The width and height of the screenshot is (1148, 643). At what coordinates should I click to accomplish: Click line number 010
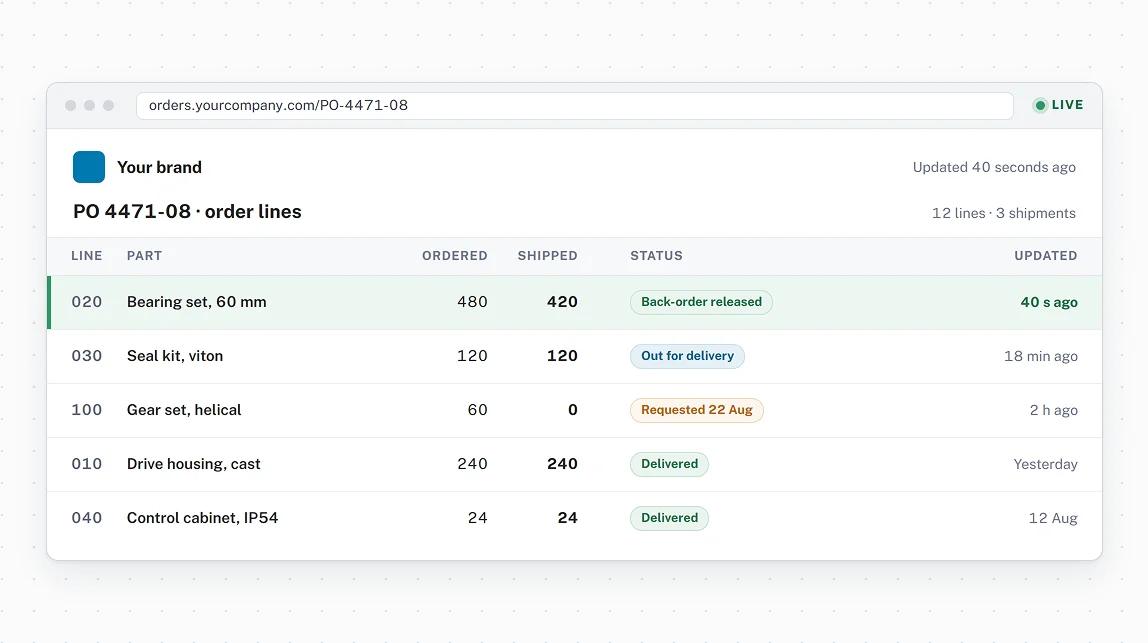pyautogui.click(x=86, y=464)
